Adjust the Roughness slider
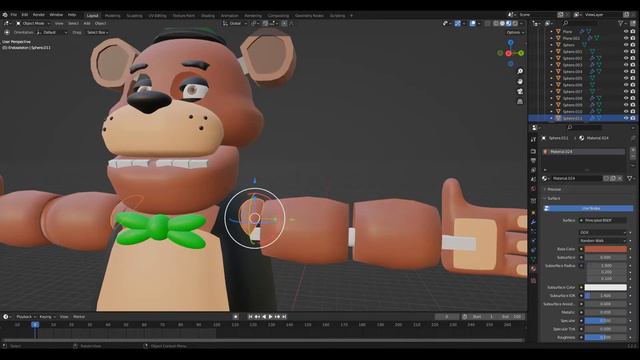Screen dimensions: 640x360 (605, 338)
